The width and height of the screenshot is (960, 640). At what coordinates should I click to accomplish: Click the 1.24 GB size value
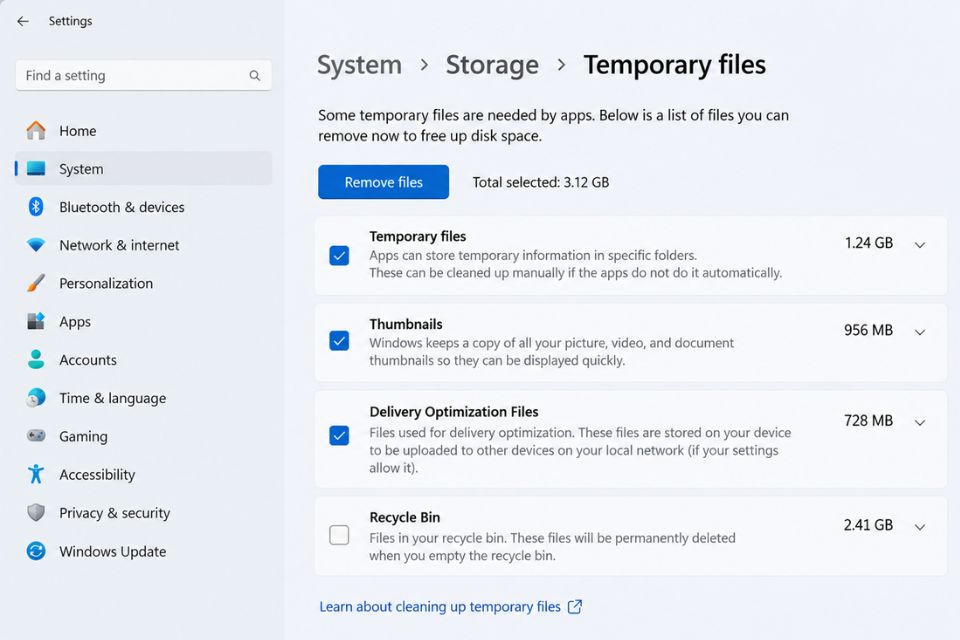[869, 243]
